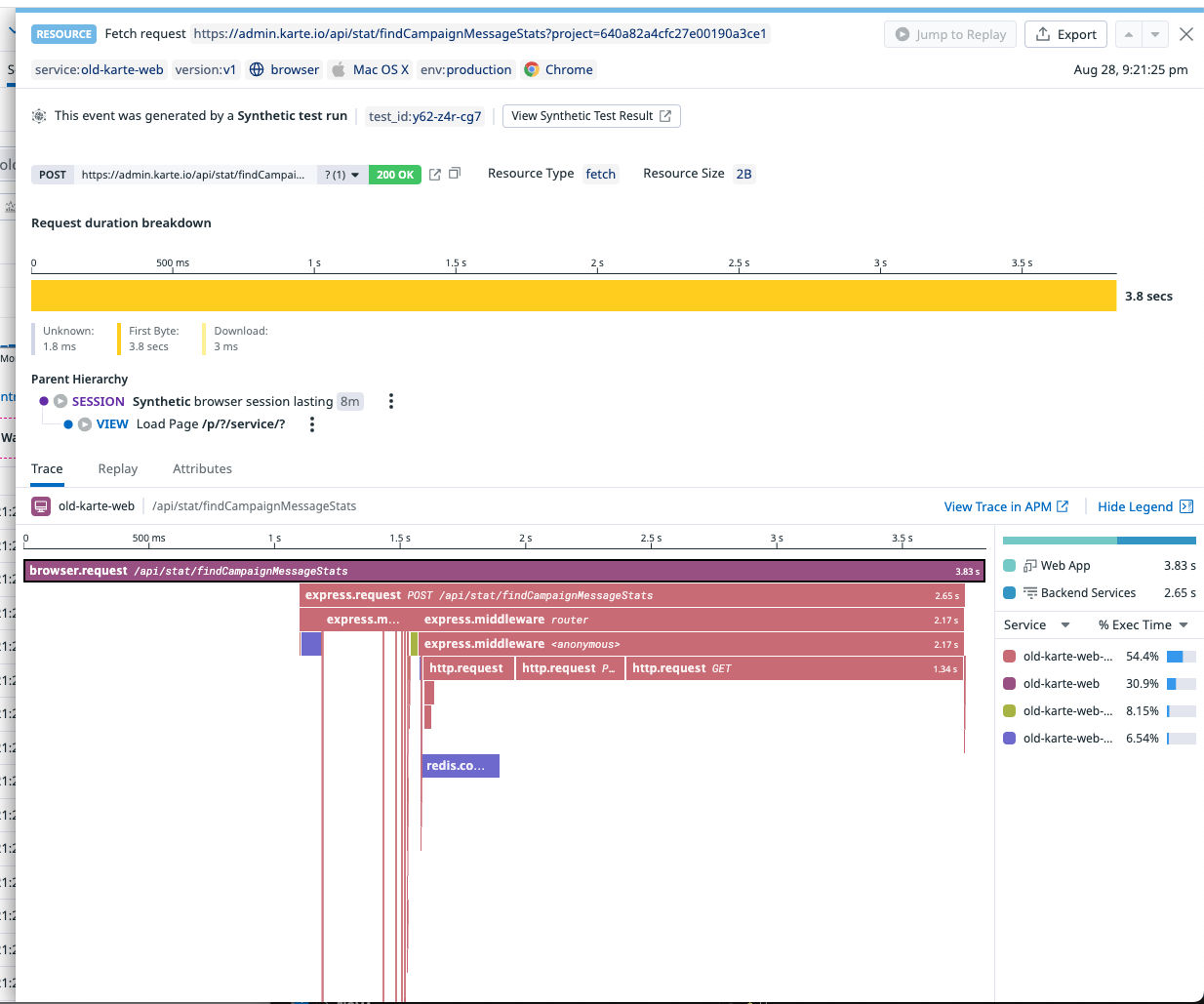This screenshot has width=1204, height=1004.
Task: Click the POST method badge
Action: pyautogui.click(x=53, y=175)
